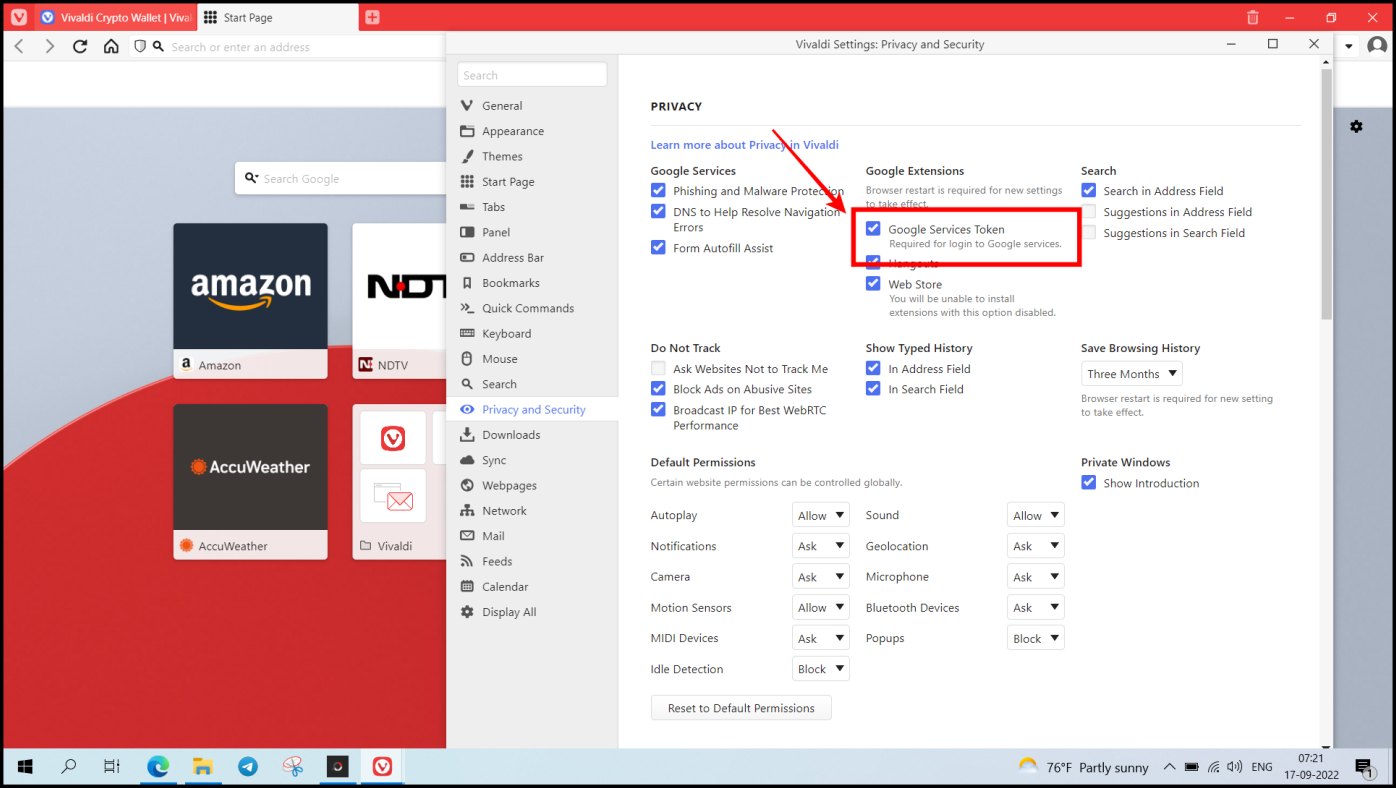This screenshot has height=788, width=1396.
Task: Open the Sound permission dropdown
Action: pyautogui.click(x=1036, y=515)
